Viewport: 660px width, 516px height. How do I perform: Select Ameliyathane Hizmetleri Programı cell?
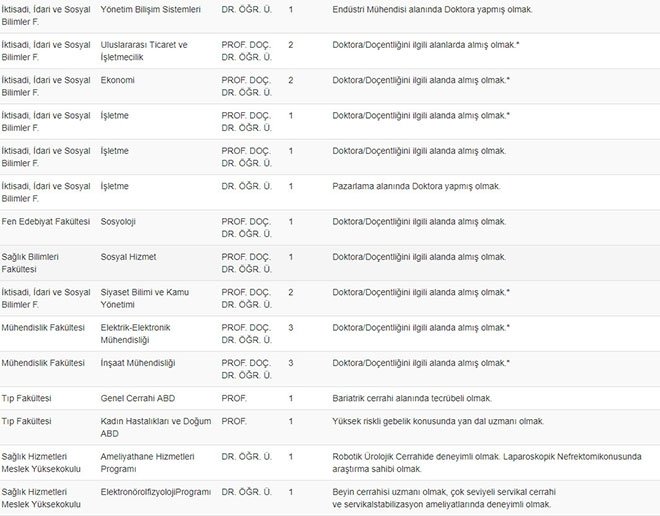(x=147, y=463)
